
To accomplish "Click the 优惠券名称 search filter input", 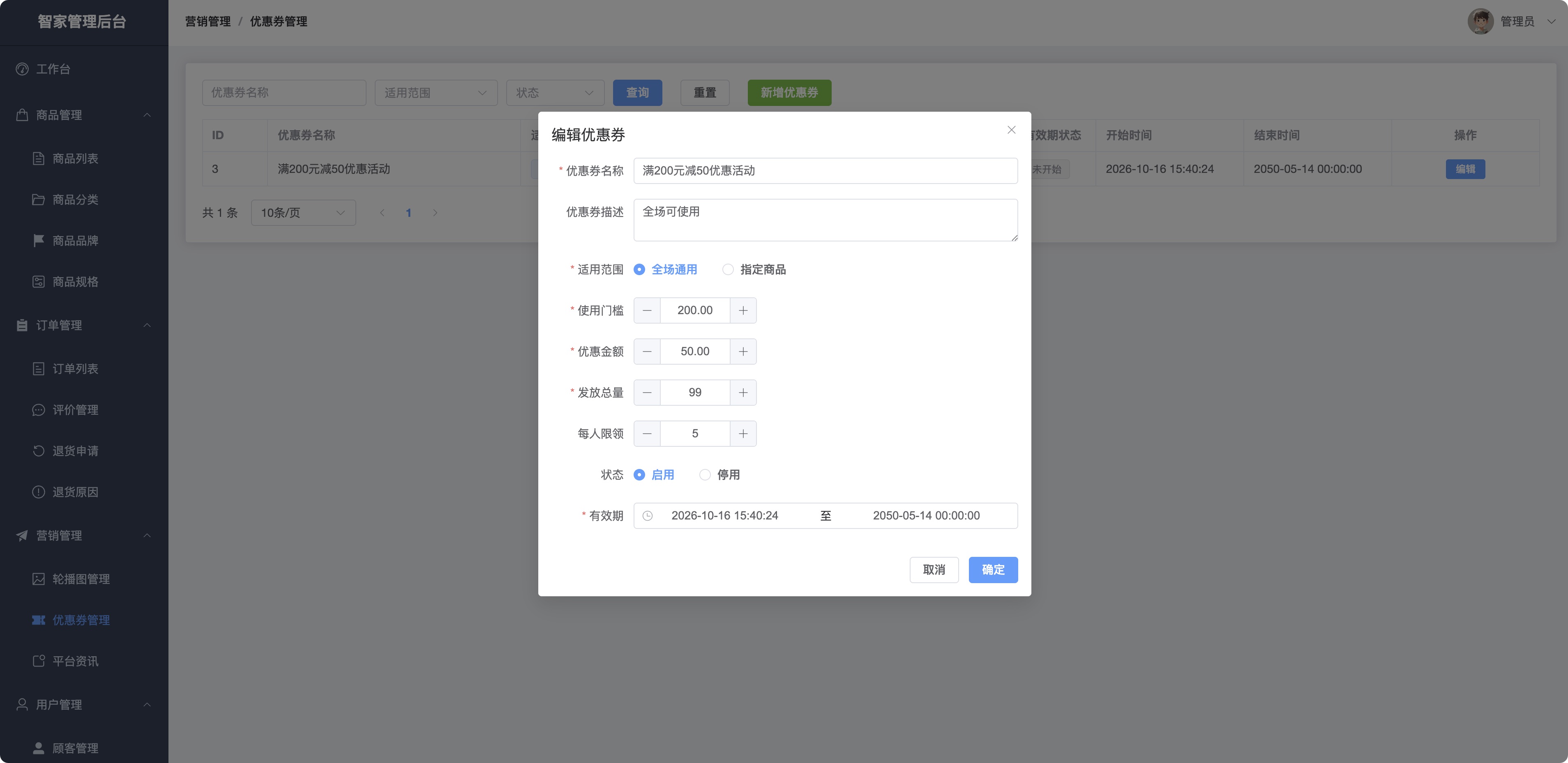I will 284,92.
